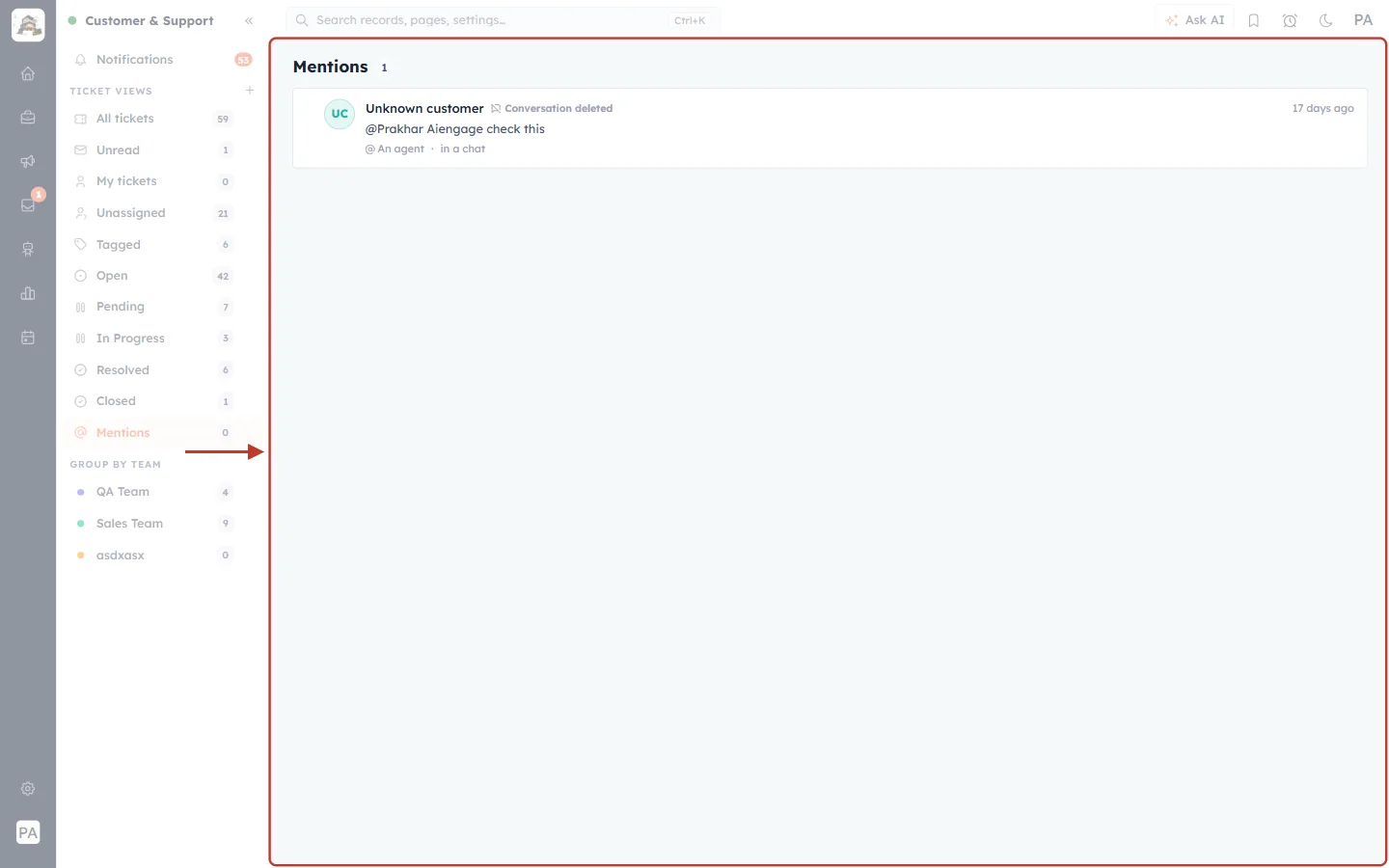Open the calendar icon in left rail
This screenshot has width=1389, height=868.
tap(28, 338)
